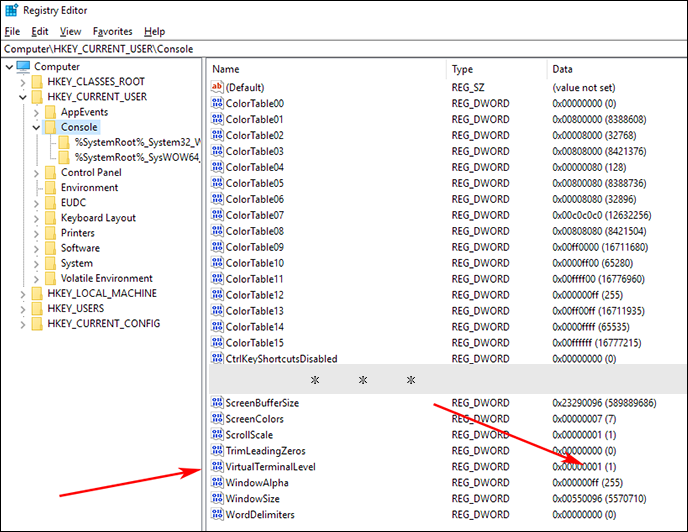Collapse the Computer root node
The width and height of the screenshot is (688, 532).
pos(9,67)
